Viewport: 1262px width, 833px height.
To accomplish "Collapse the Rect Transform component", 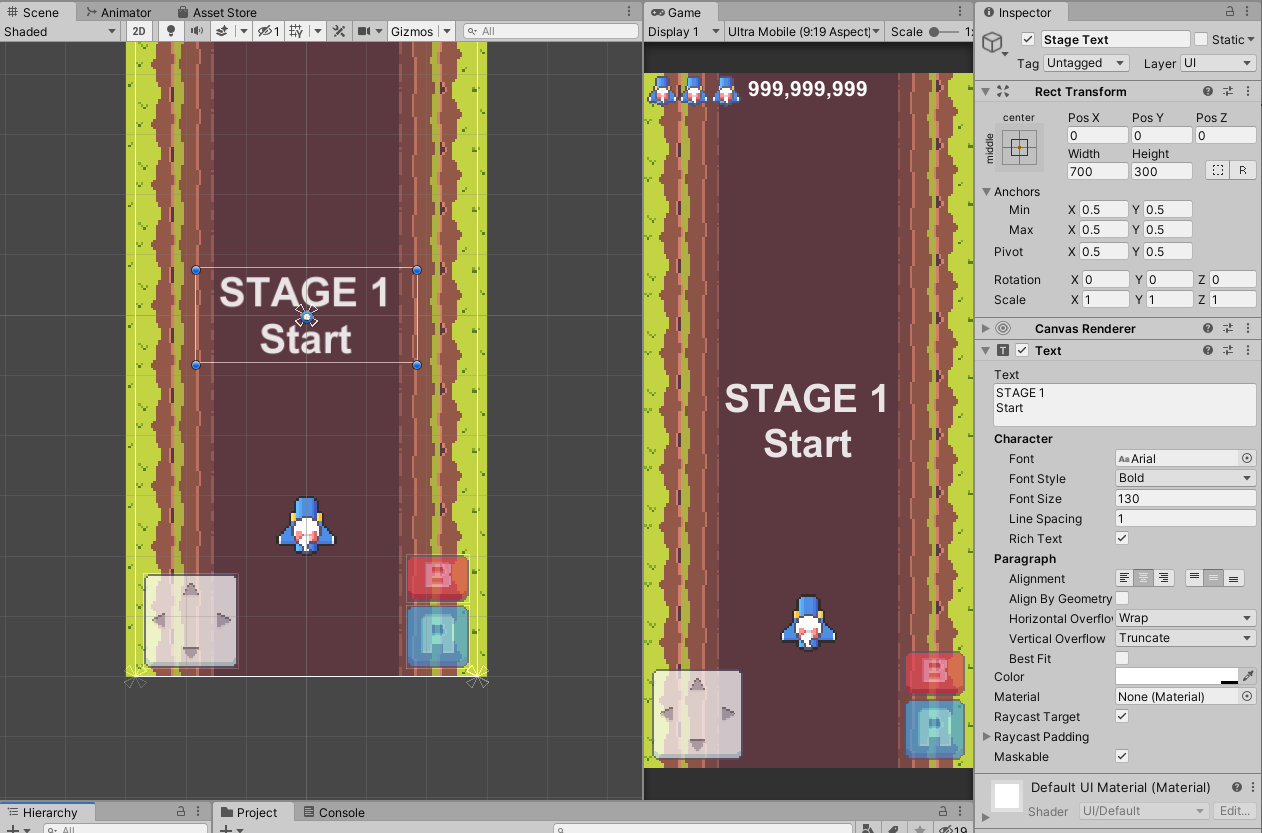I will click(x=985, y=91).
